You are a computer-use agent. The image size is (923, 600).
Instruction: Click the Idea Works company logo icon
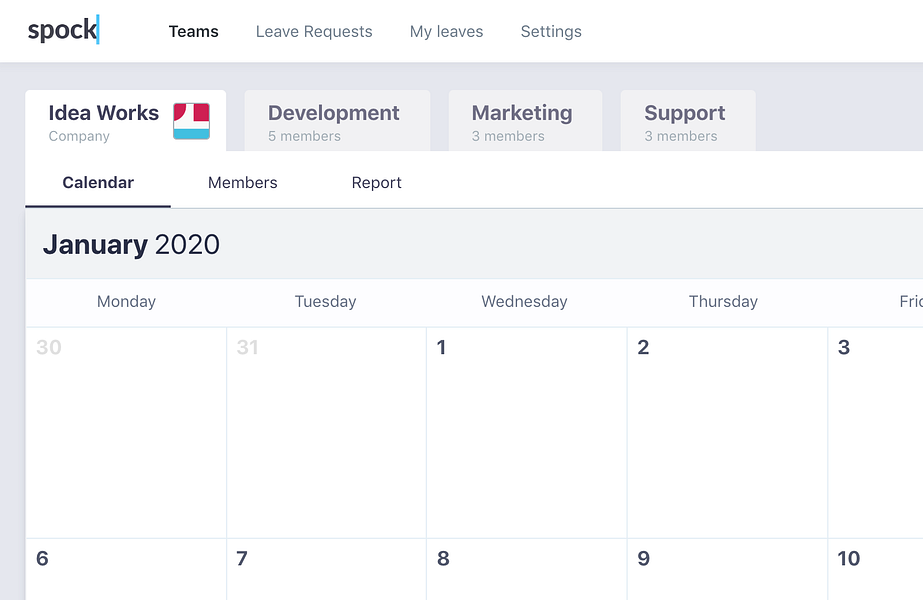(x=191, y=121)
